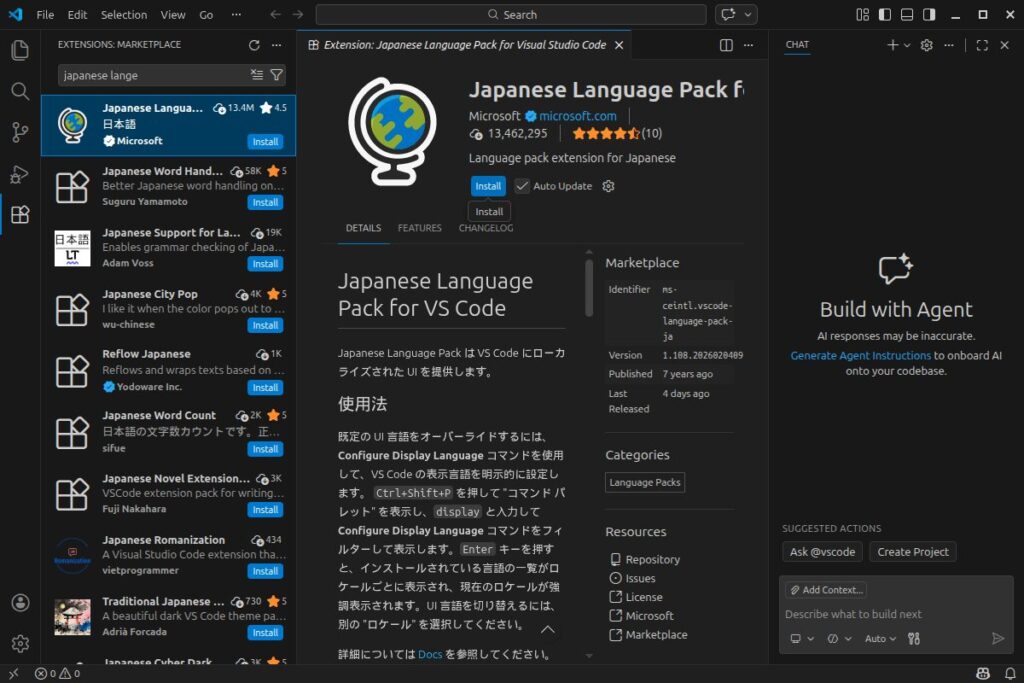Install the Japanese Language Pack extension
This screenshot has height=683, width=1024.
pos(488,186)
